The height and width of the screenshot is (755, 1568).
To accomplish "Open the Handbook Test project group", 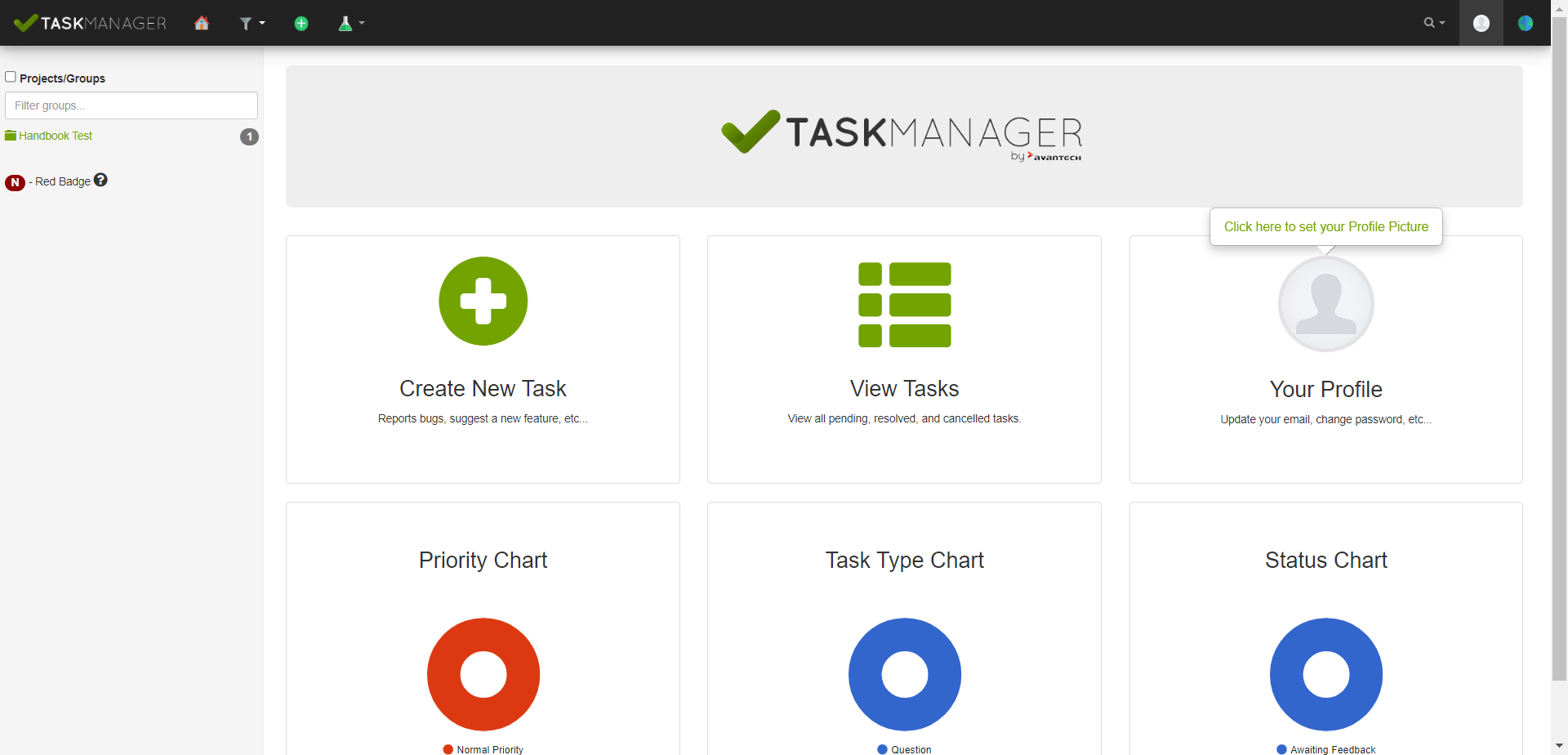I will (55, 136).
